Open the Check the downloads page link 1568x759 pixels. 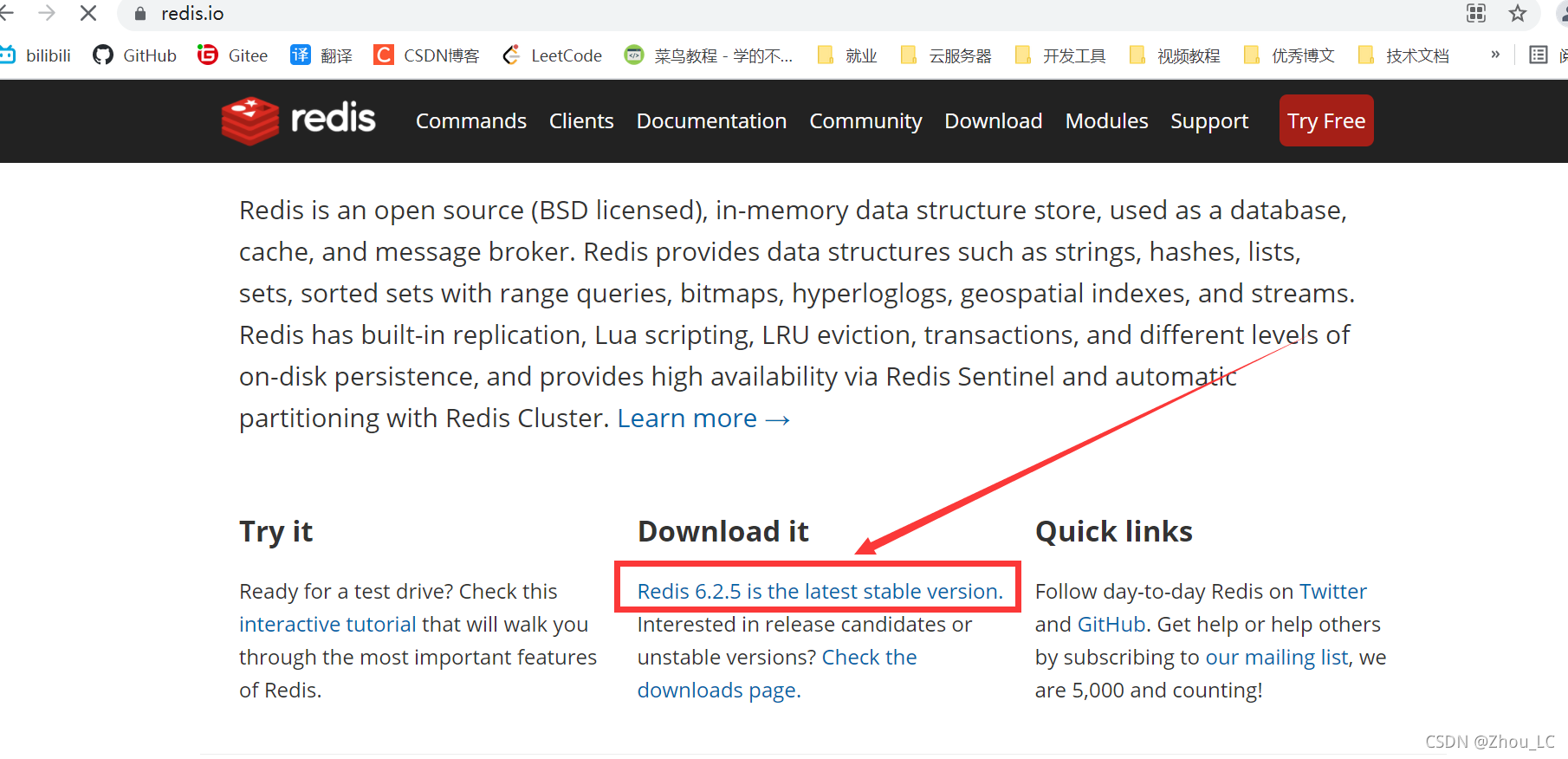coord(777,674)
